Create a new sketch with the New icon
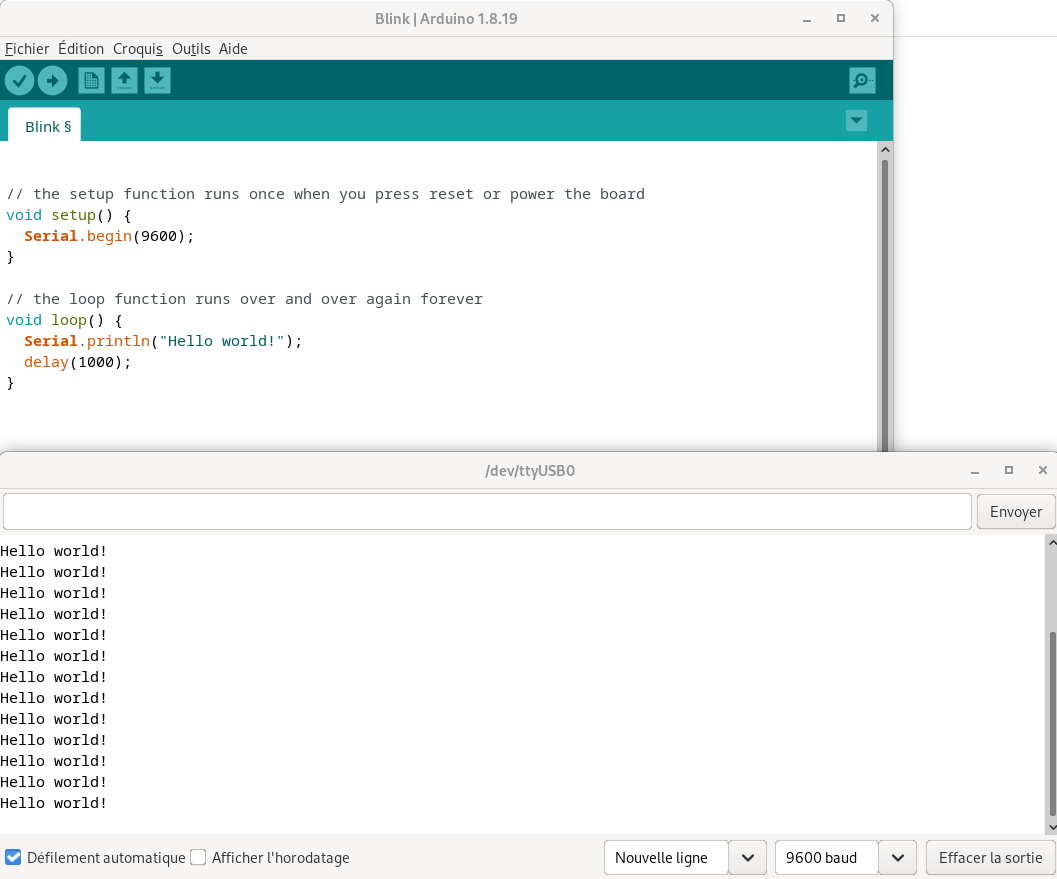This screenshot has width=1057, height=879. 91,80
